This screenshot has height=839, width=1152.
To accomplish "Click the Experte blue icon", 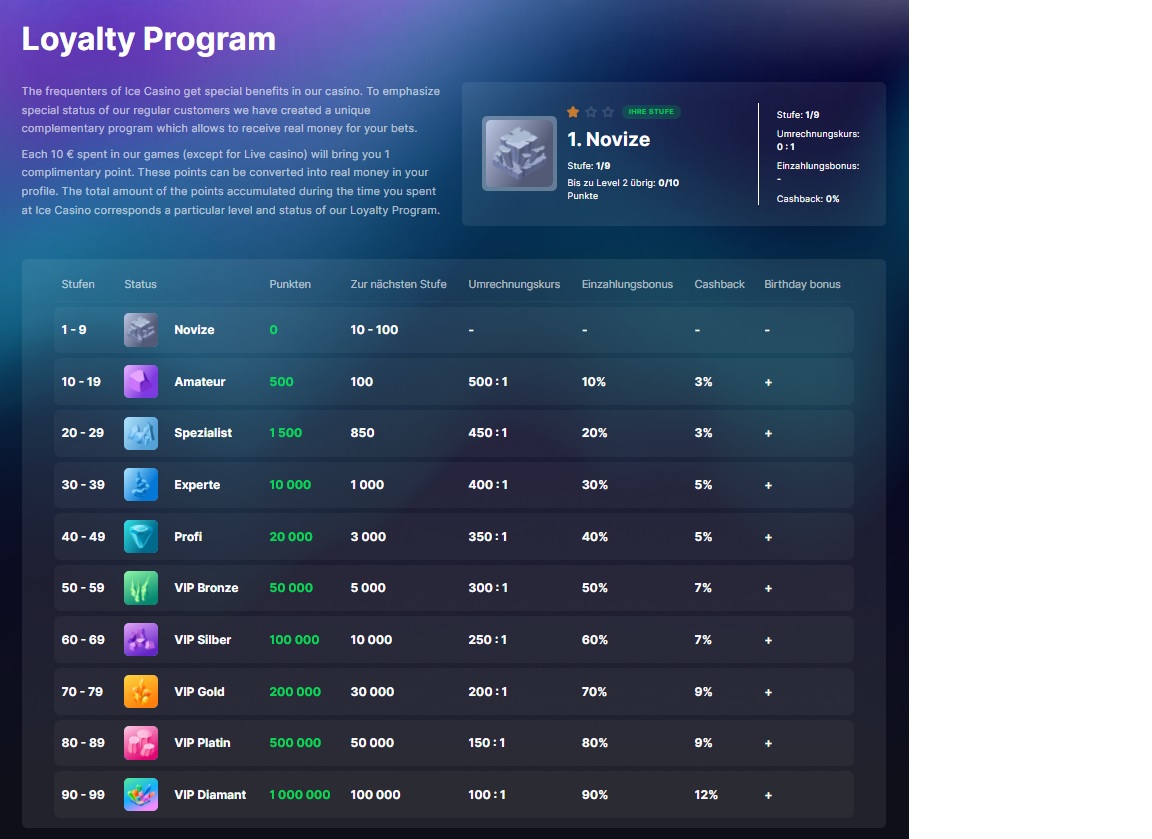I will coord(140,485).
